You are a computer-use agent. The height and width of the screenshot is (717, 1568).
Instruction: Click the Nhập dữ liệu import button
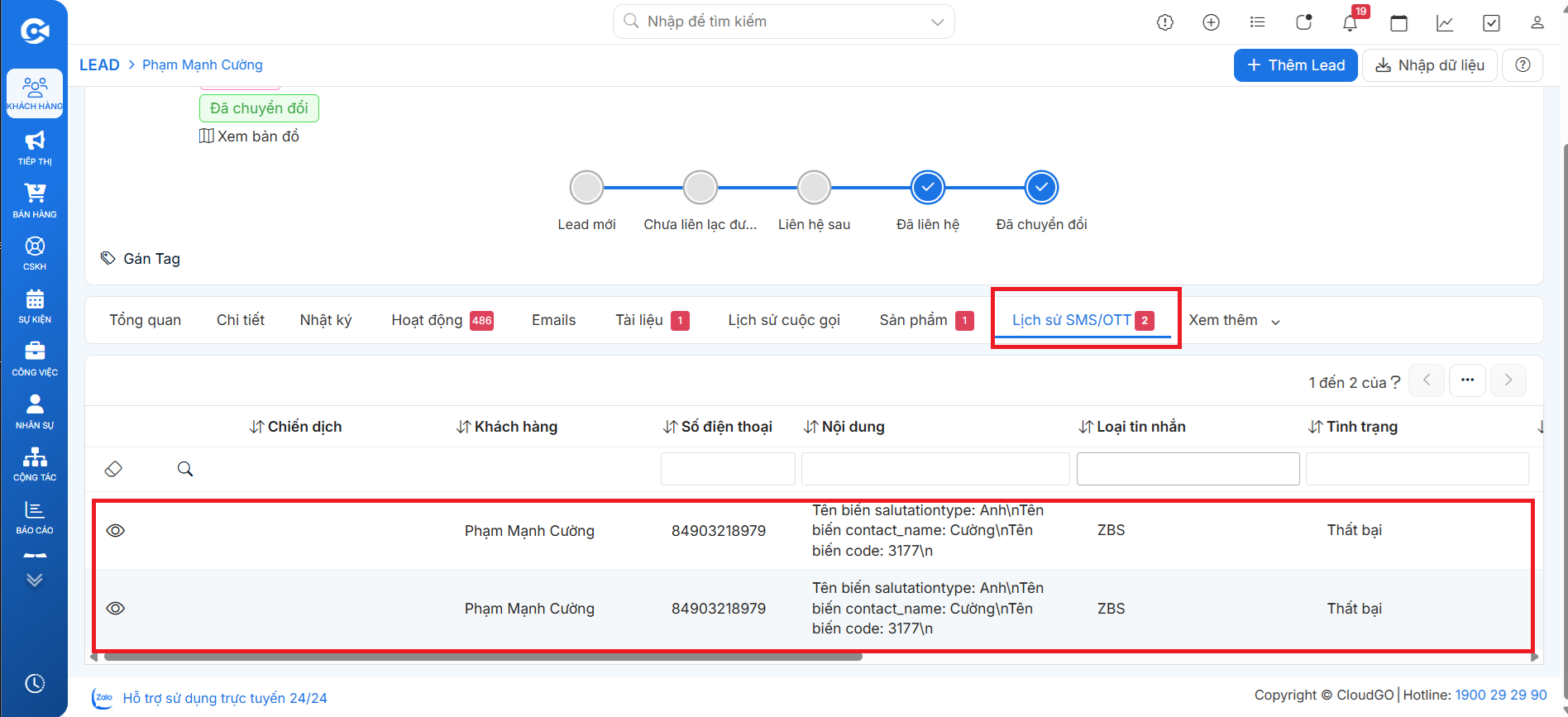[x=1430, y=65]
